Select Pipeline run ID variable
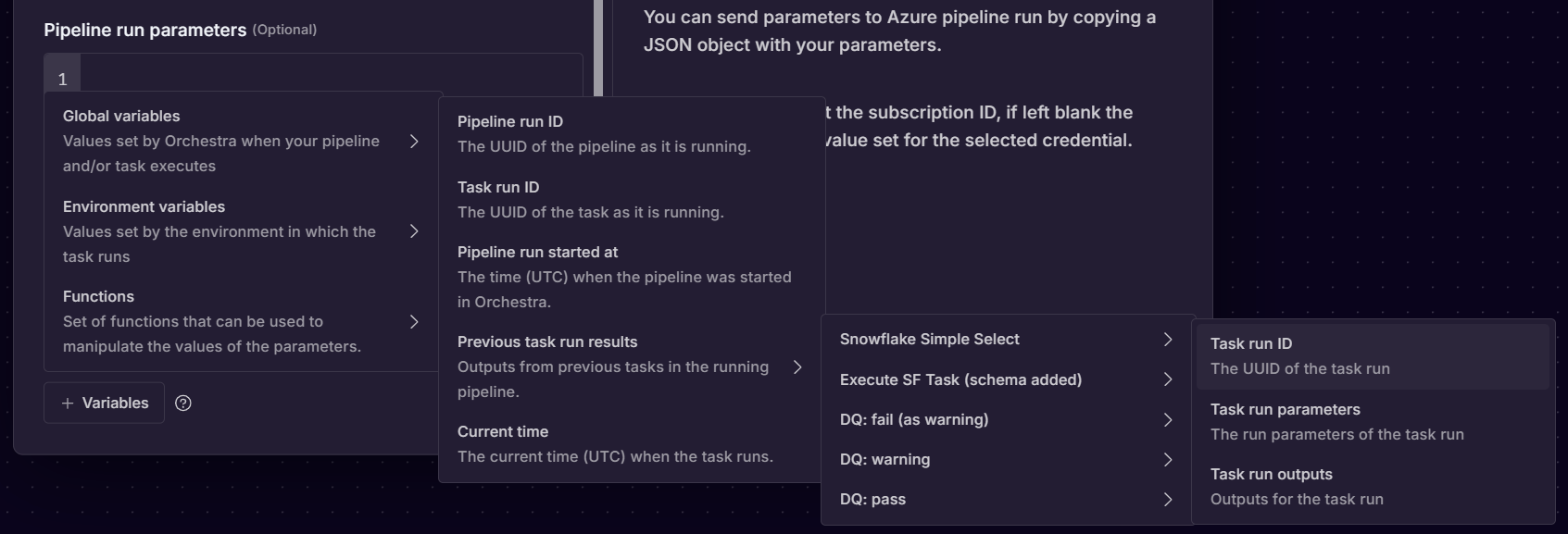Screen dimensions: 1568x534 pos(509,121)
